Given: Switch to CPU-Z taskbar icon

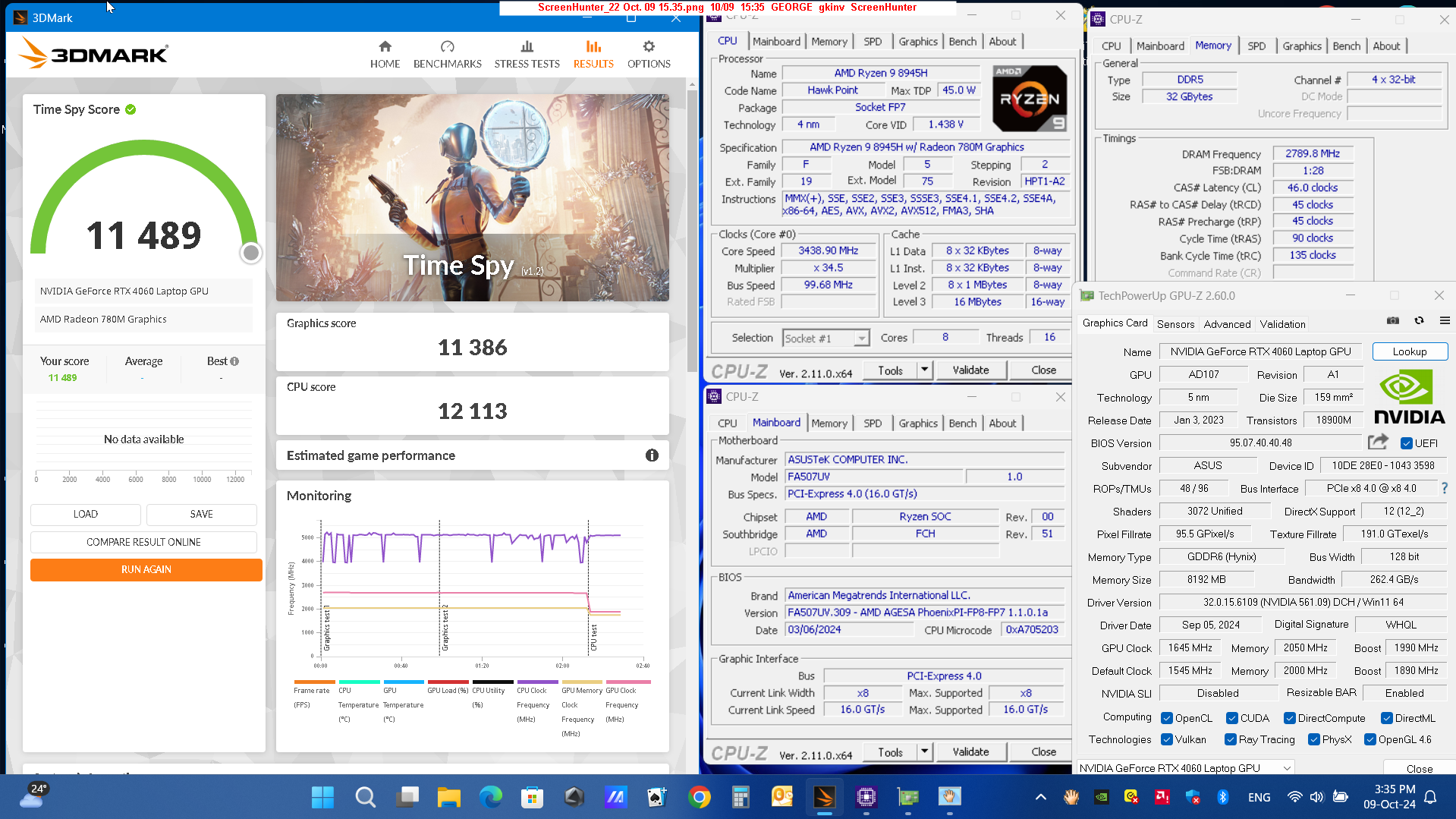Looking at the screenshot, I should [866, 797].
